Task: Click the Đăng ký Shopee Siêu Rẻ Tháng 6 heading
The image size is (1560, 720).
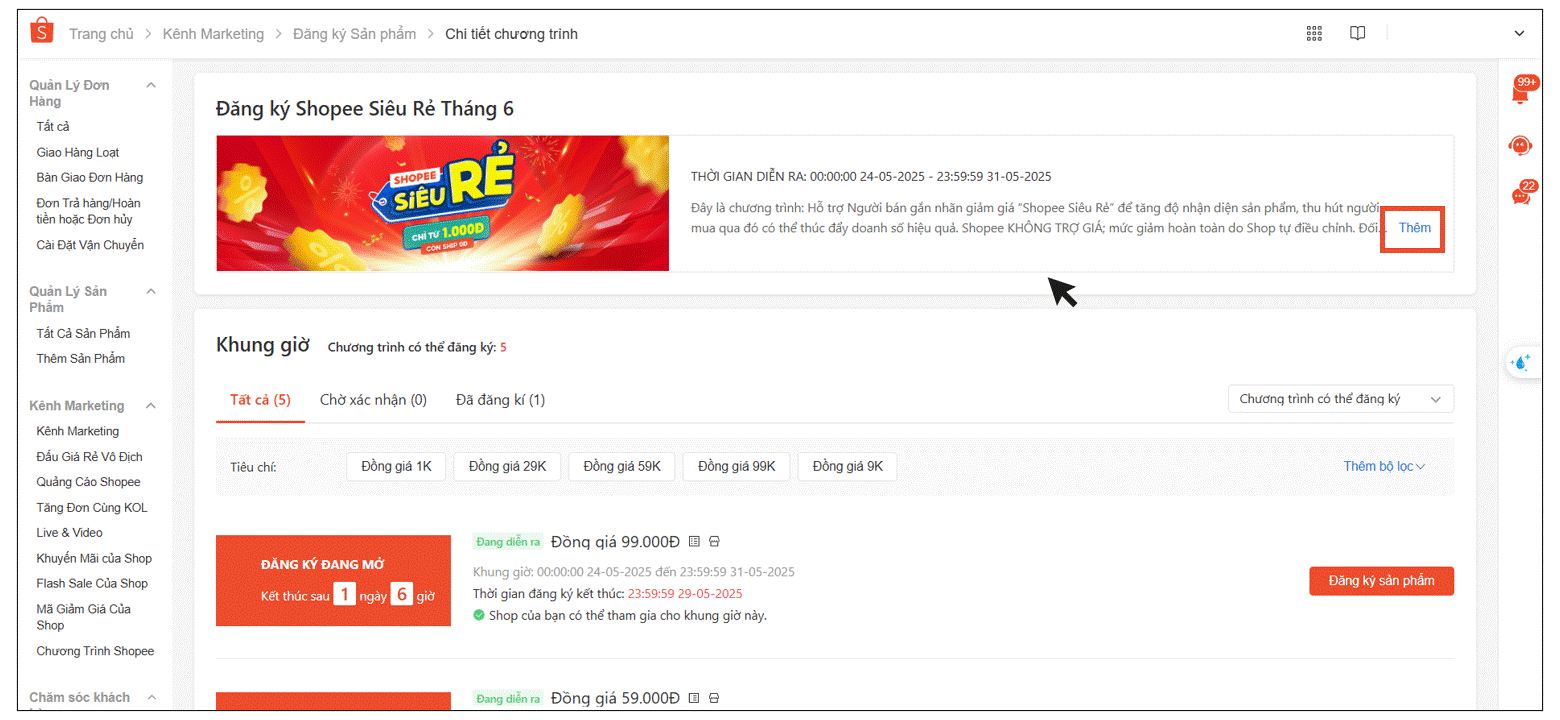Action: click(365, 108)
